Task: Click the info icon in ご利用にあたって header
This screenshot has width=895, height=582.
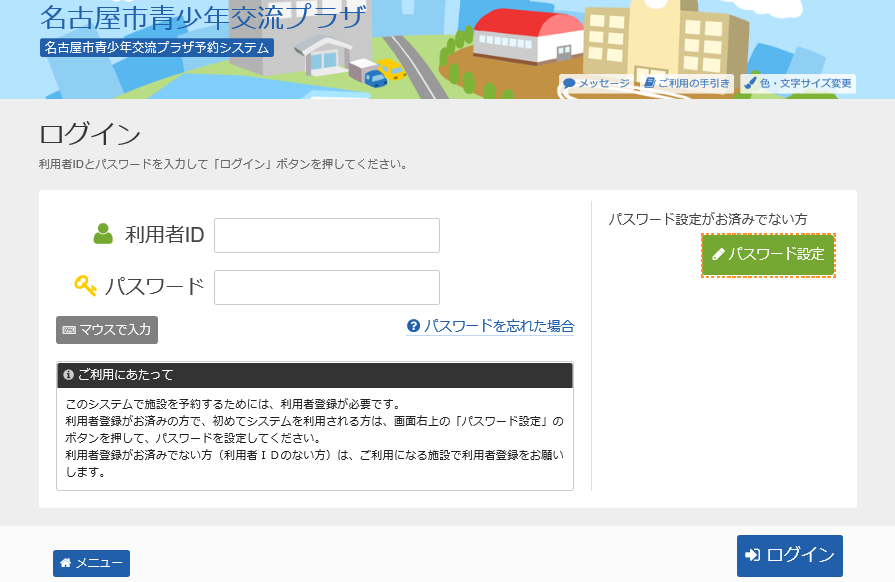Action: click(68, 375)
